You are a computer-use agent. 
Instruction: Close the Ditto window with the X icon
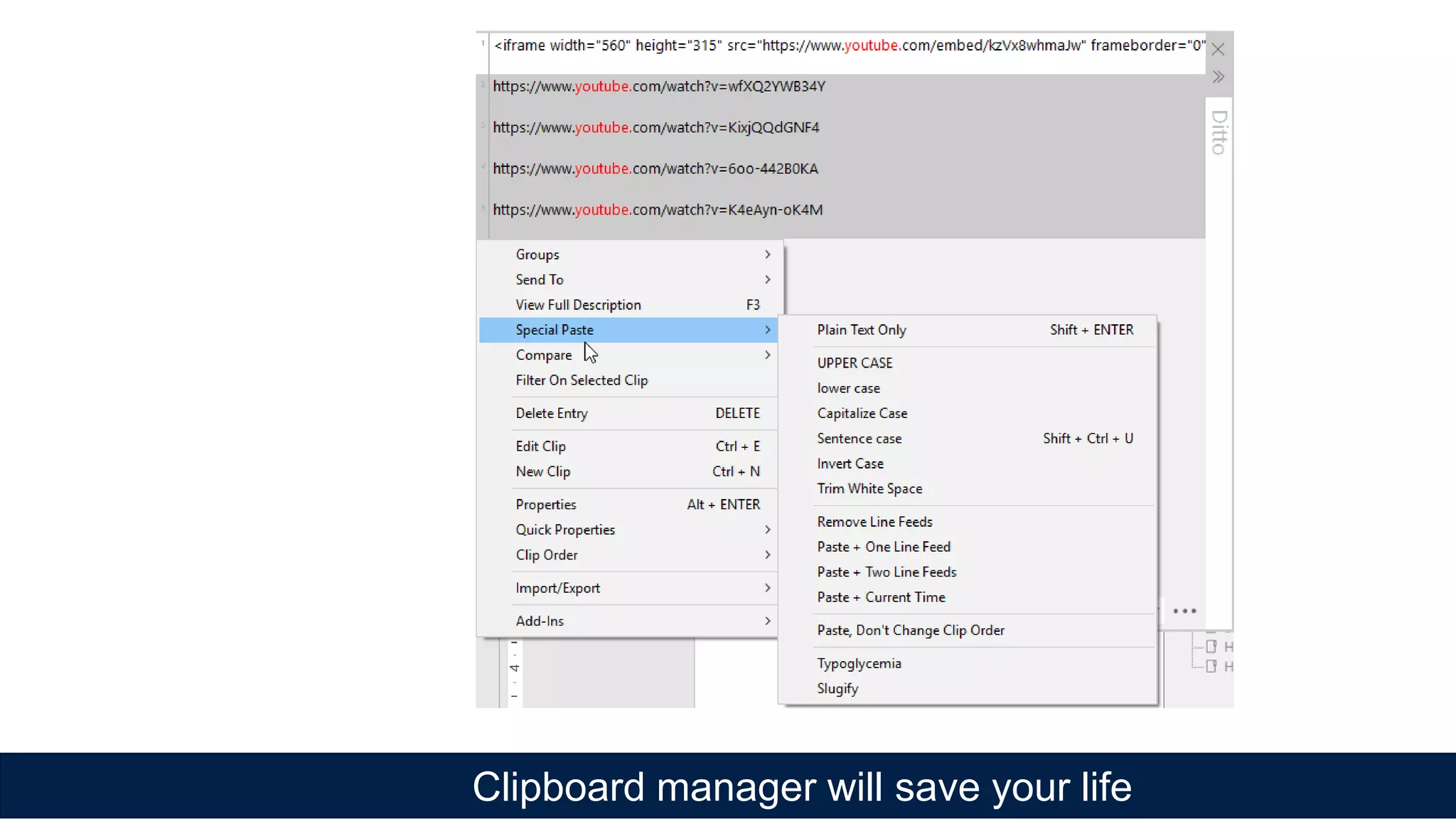1218,49
